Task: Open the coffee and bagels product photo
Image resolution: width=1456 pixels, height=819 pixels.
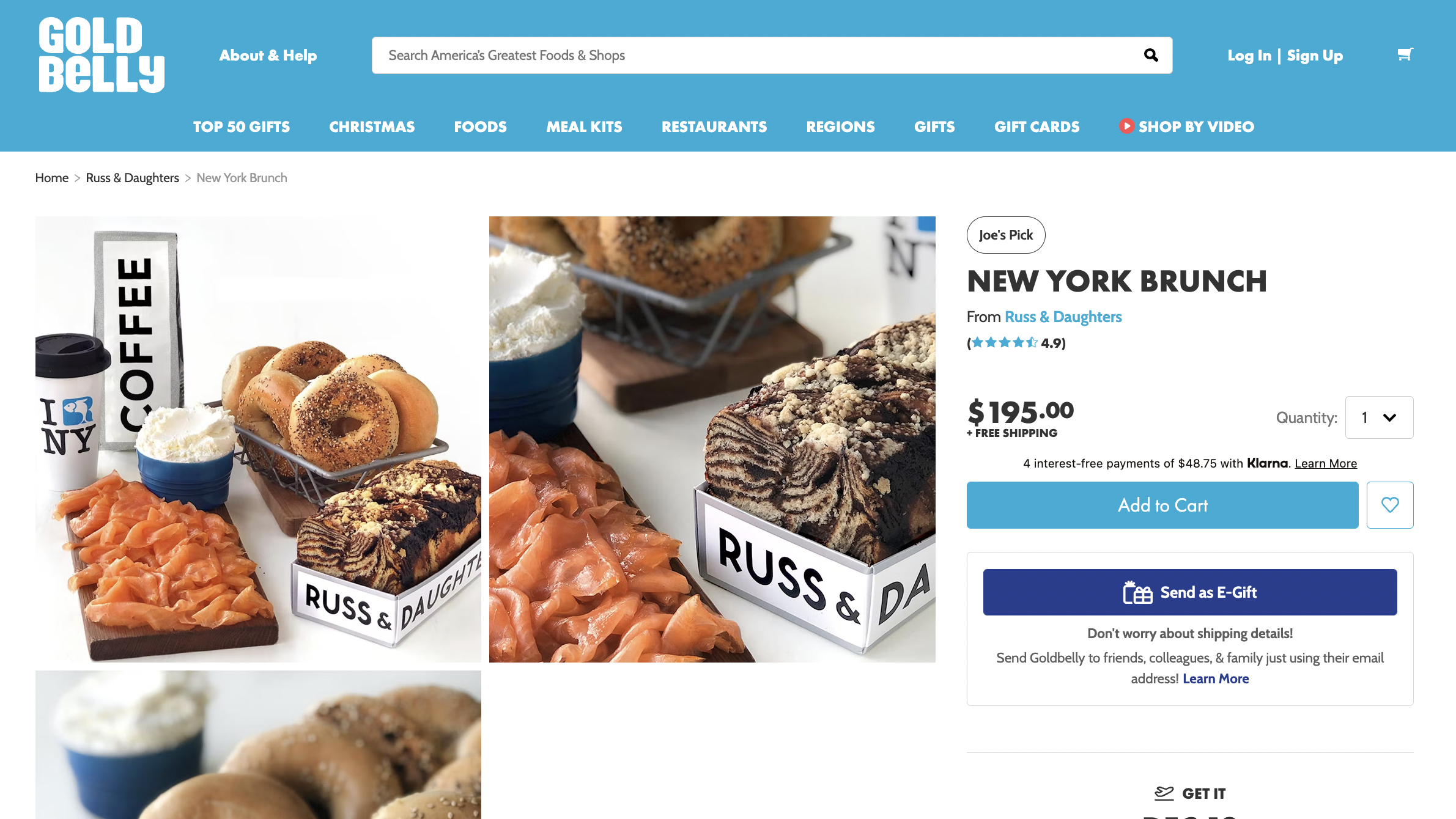Action: pos(258,439)
